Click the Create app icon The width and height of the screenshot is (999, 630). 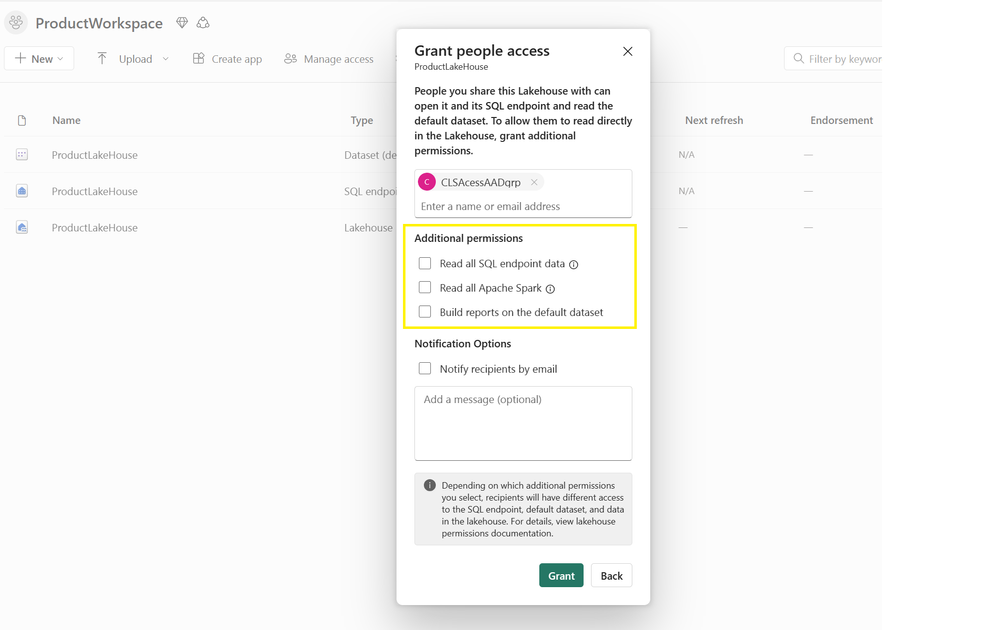click(x=199, y=59)
